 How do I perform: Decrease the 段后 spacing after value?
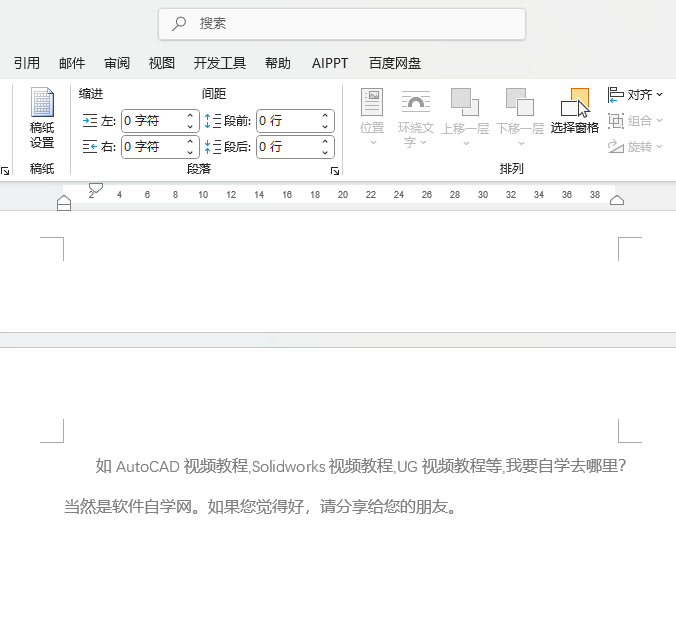coord(325,153)
